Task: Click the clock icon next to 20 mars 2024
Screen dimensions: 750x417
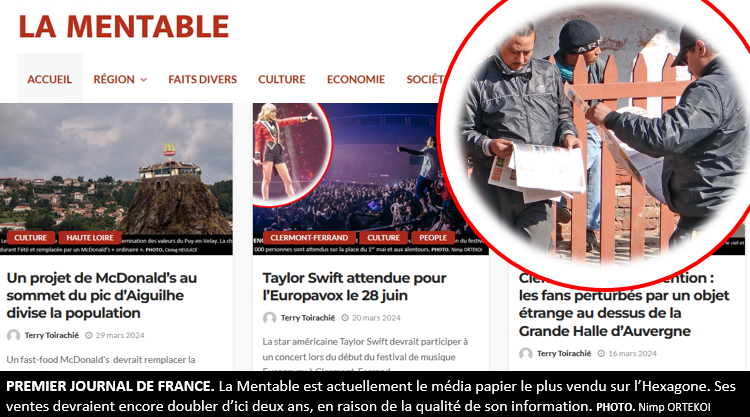Action: 345,318
